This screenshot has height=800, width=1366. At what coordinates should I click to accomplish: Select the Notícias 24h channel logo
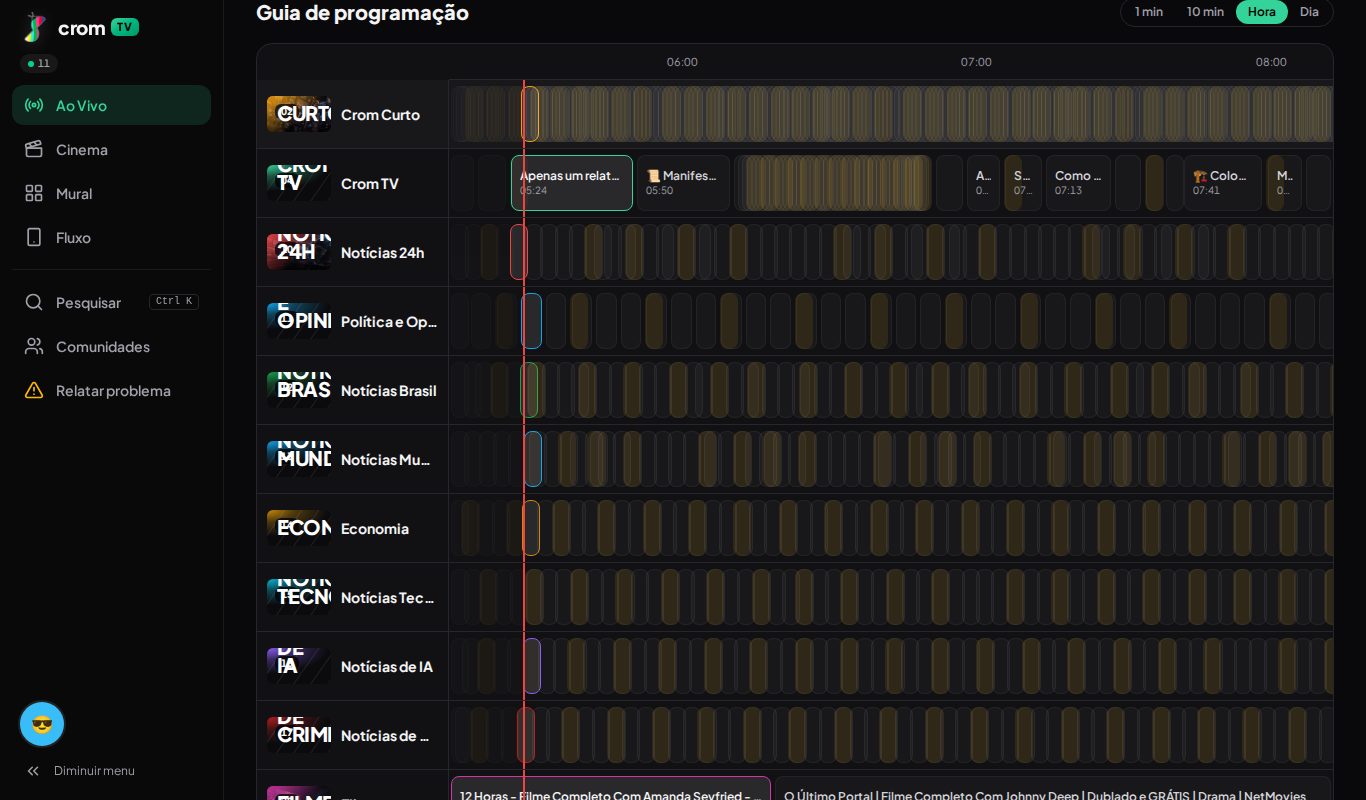pyautogui.click(x=299, y=252)
